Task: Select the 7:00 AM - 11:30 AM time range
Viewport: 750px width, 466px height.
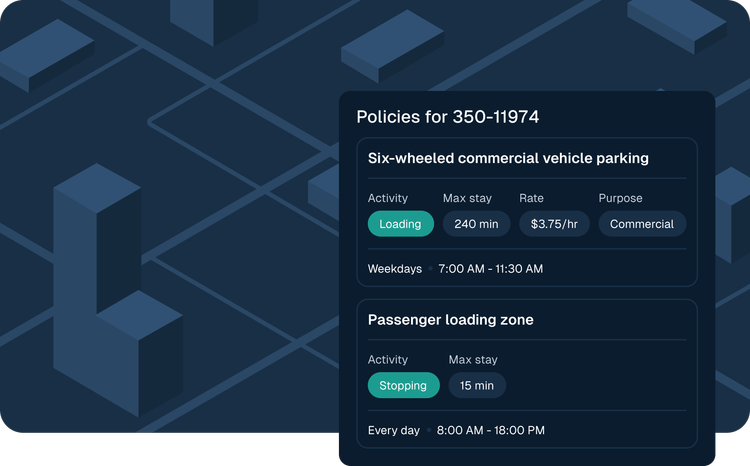Action: (490, 269)
